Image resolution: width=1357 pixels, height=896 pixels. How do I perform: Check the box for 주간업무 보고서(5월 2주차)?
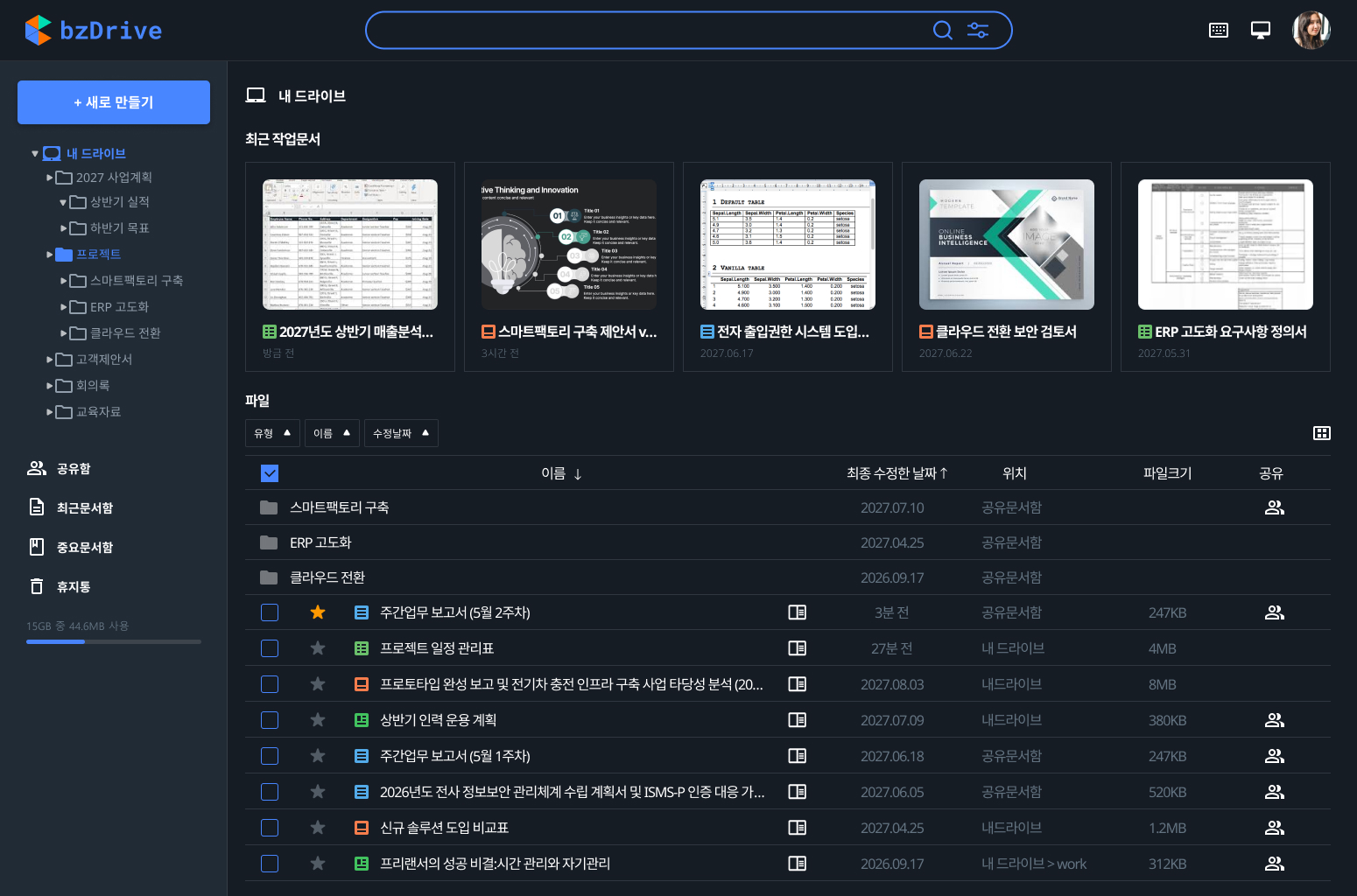click(x=270, y=612)
